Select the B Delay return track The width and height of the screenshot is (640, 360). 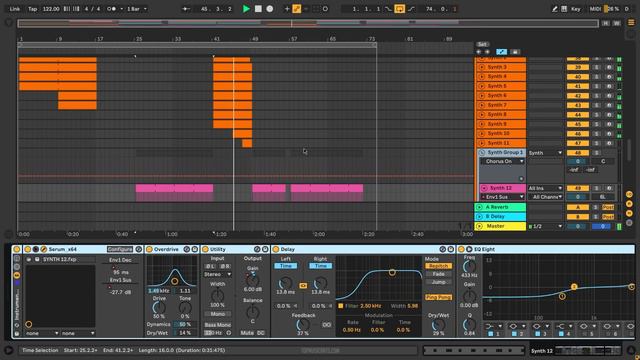(500, 217)
